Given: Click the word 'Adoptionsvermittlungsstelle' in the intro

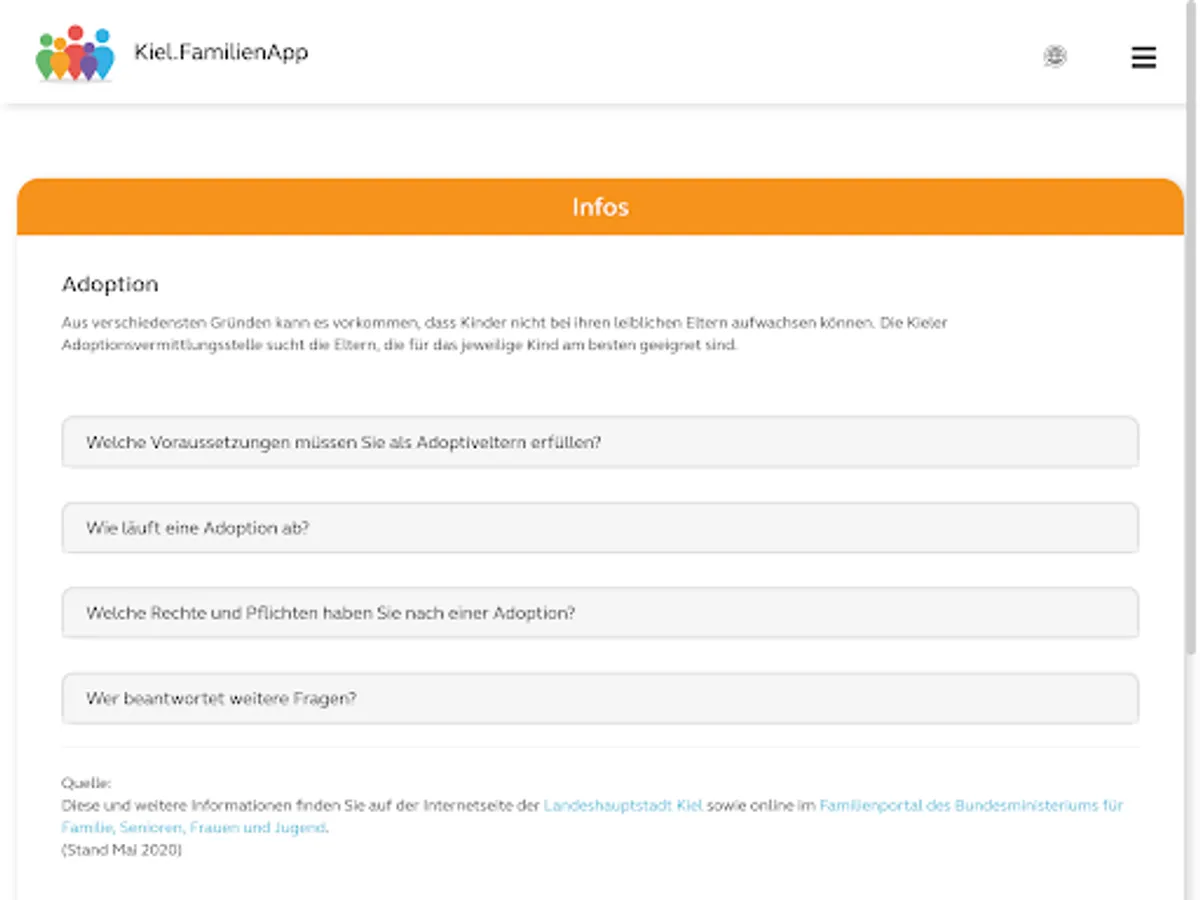Looking at the screenshot, I should (148, 345).
